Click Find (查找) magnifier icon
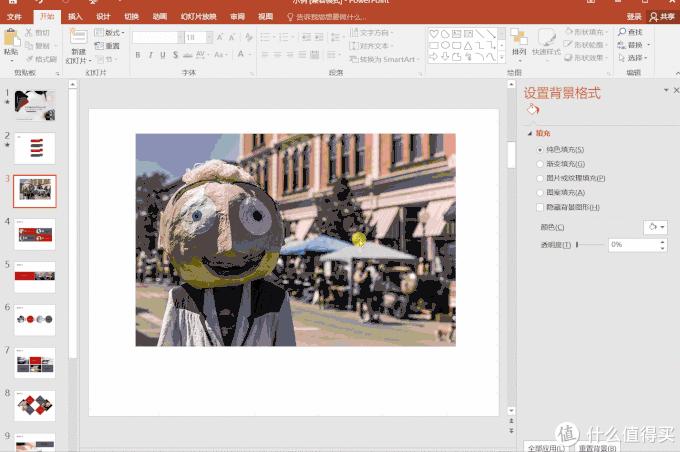 [x=622, y=32]
